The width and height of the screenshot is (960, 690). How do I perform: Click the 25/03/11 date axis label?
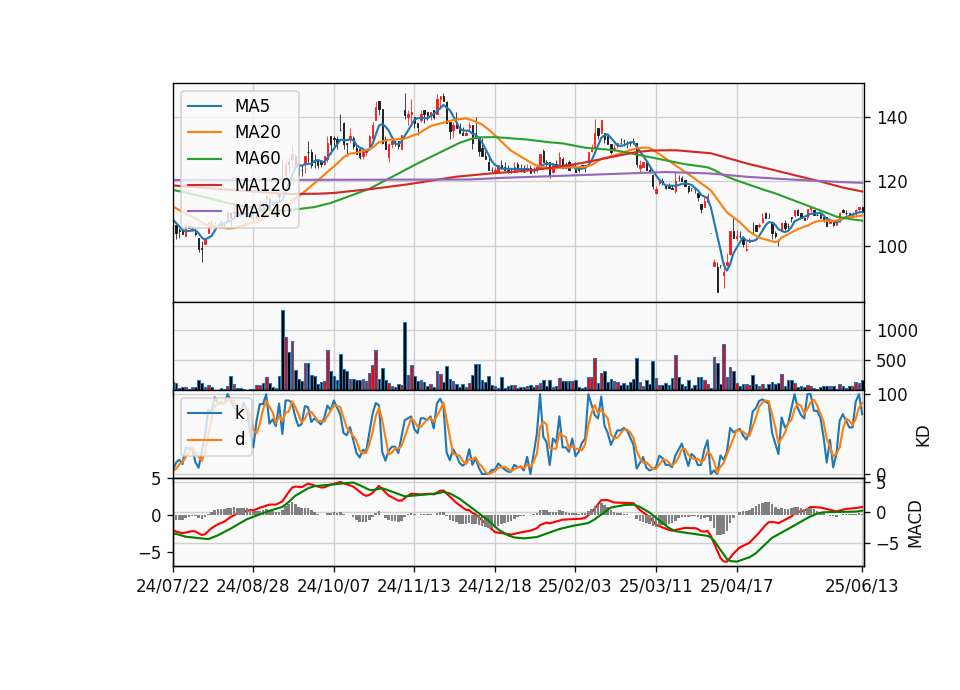[x=656, y=586]
